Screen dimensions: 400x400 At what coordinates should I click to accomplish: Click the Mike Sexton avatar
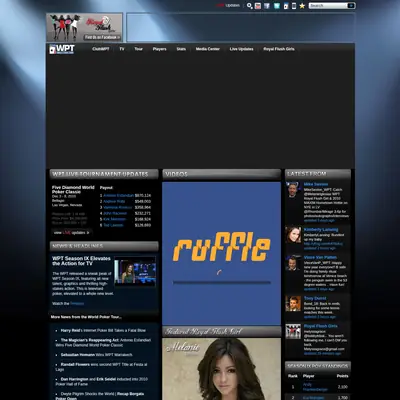tap(293, 190)
